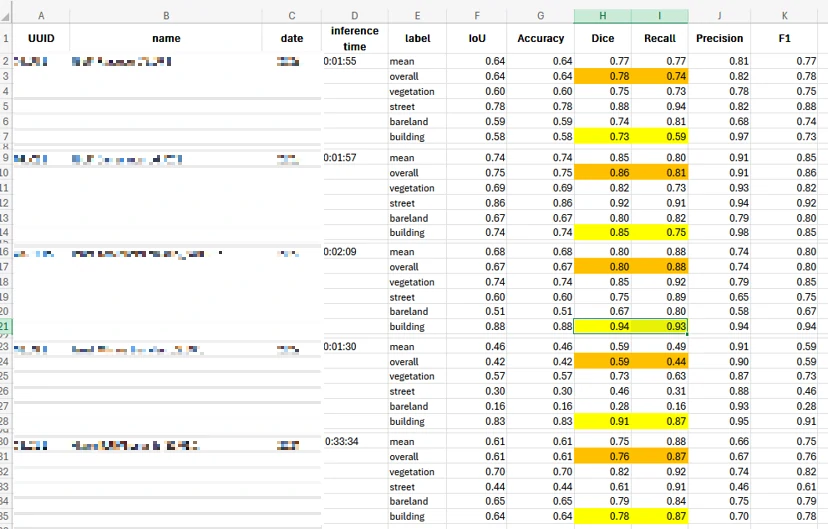Click the label header cell
The image size is (828, 529).
[417, 38]
